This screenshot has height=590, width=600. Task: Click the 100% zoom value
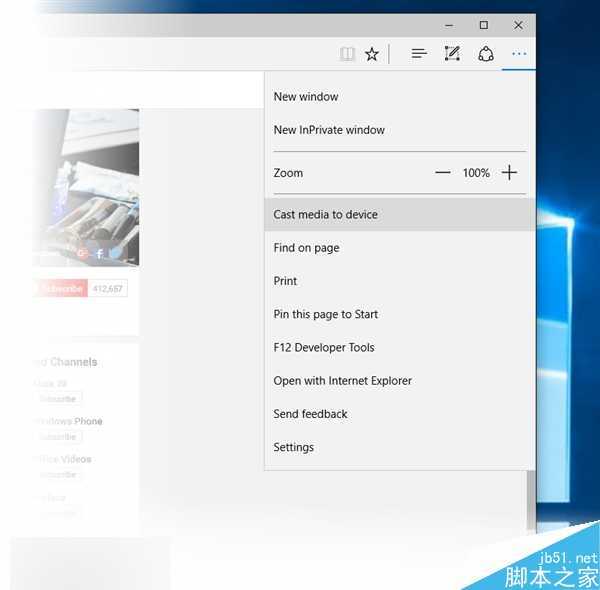coord(476,173)
